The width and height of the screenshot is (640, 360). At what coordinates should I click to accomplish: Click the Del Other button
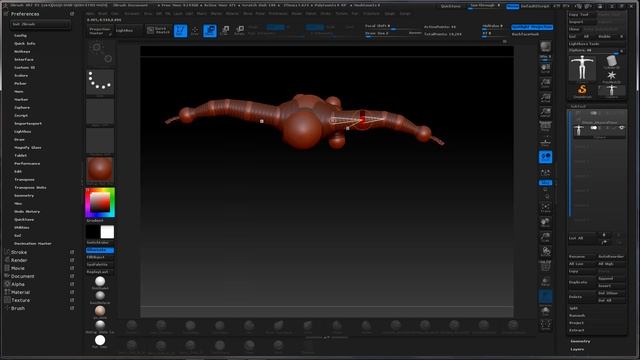[611, 293]
